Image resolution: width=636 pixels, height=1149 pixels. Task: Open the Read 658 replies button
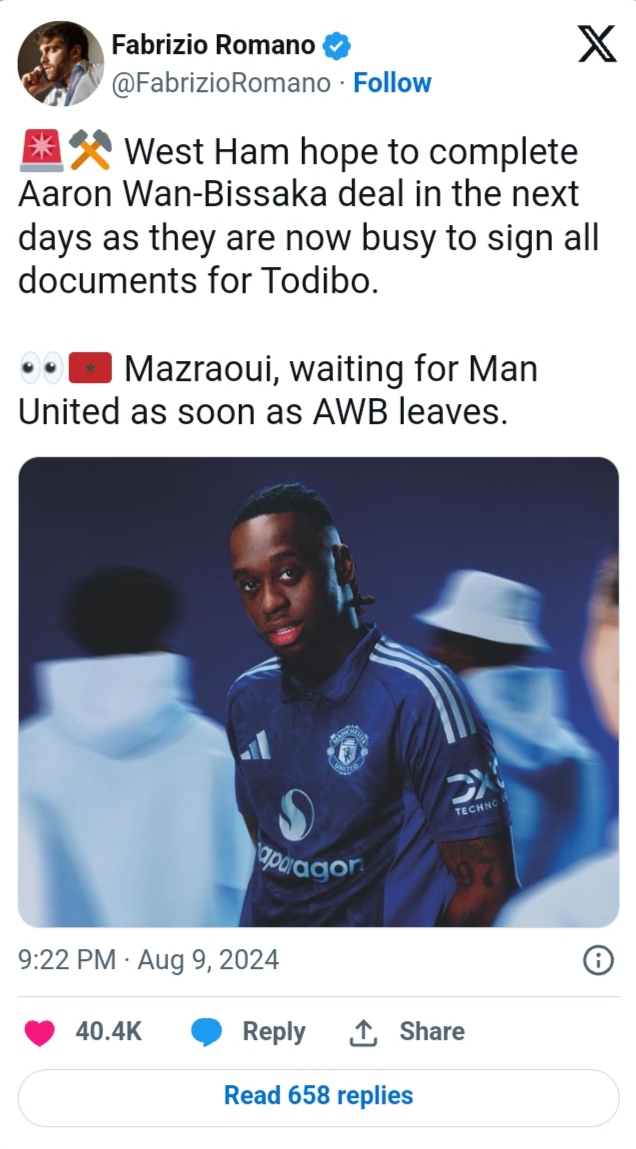(x=318, y=1097)
